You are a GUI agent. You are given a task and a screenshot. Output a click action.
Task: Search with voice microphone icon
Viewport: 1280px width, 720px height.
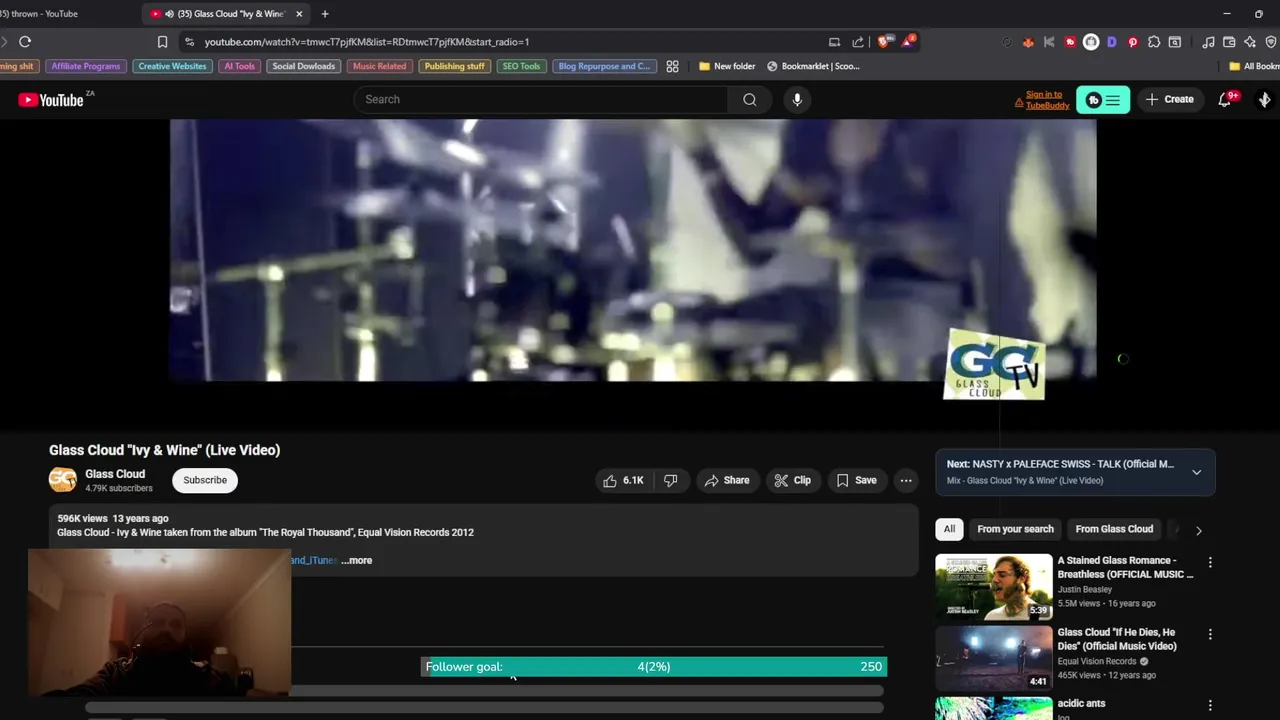coord(797,99)
